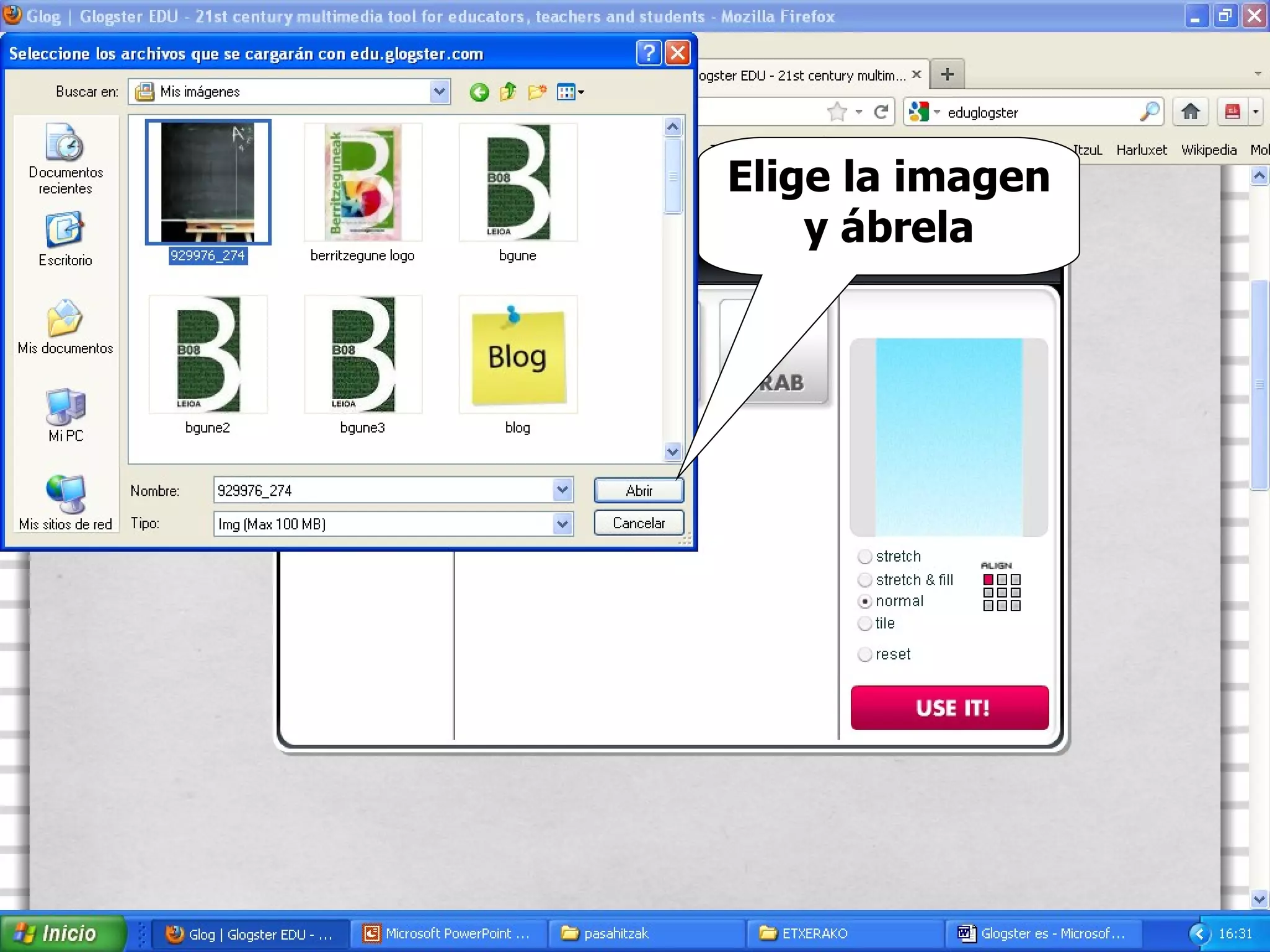This screenshot has height=952, width=1270.
Task: Expand the Nombre filename dropdown
Action: click(x=562, y=490)
